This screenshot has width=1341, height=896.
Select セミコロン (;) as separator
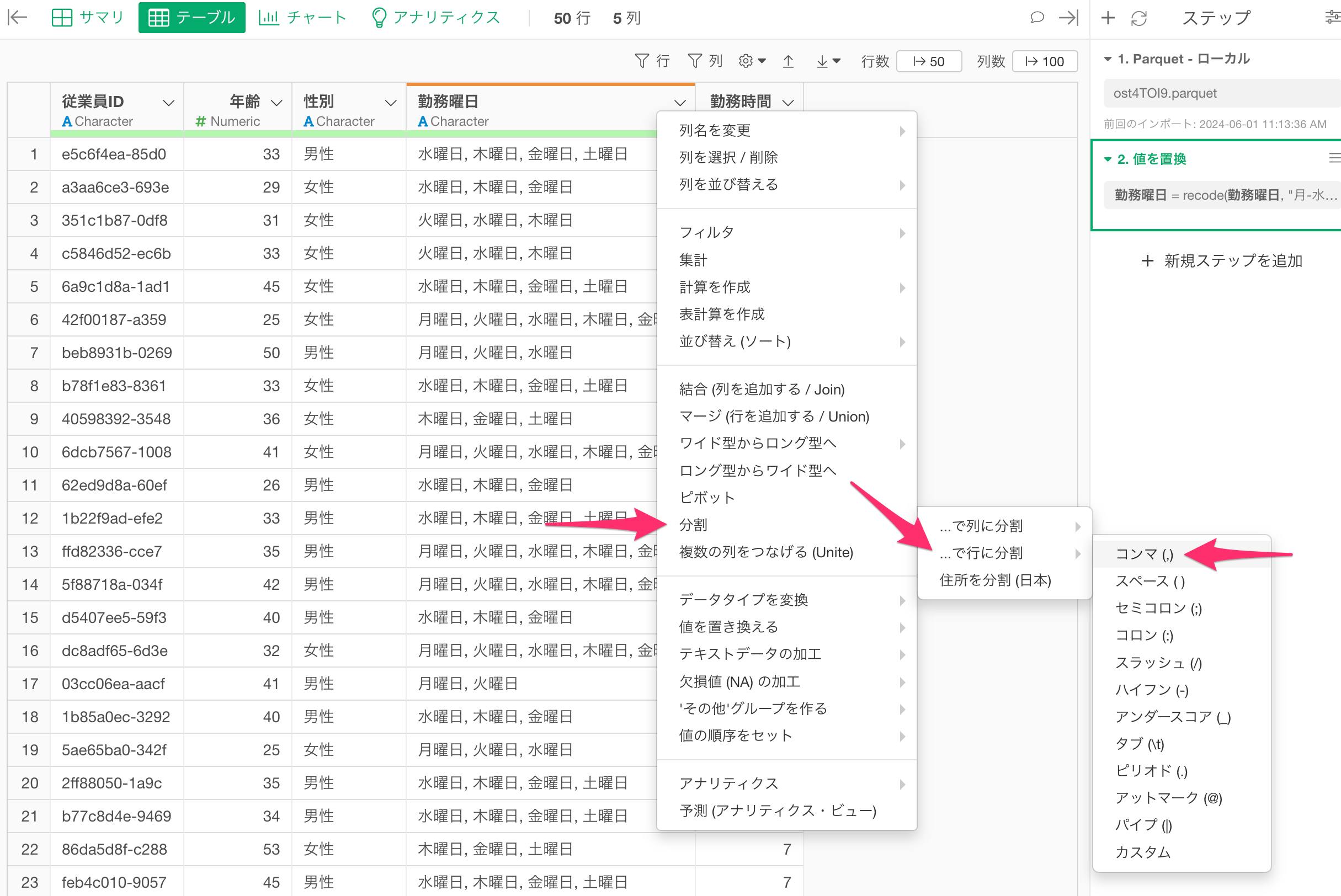[x=1182, y=609]
